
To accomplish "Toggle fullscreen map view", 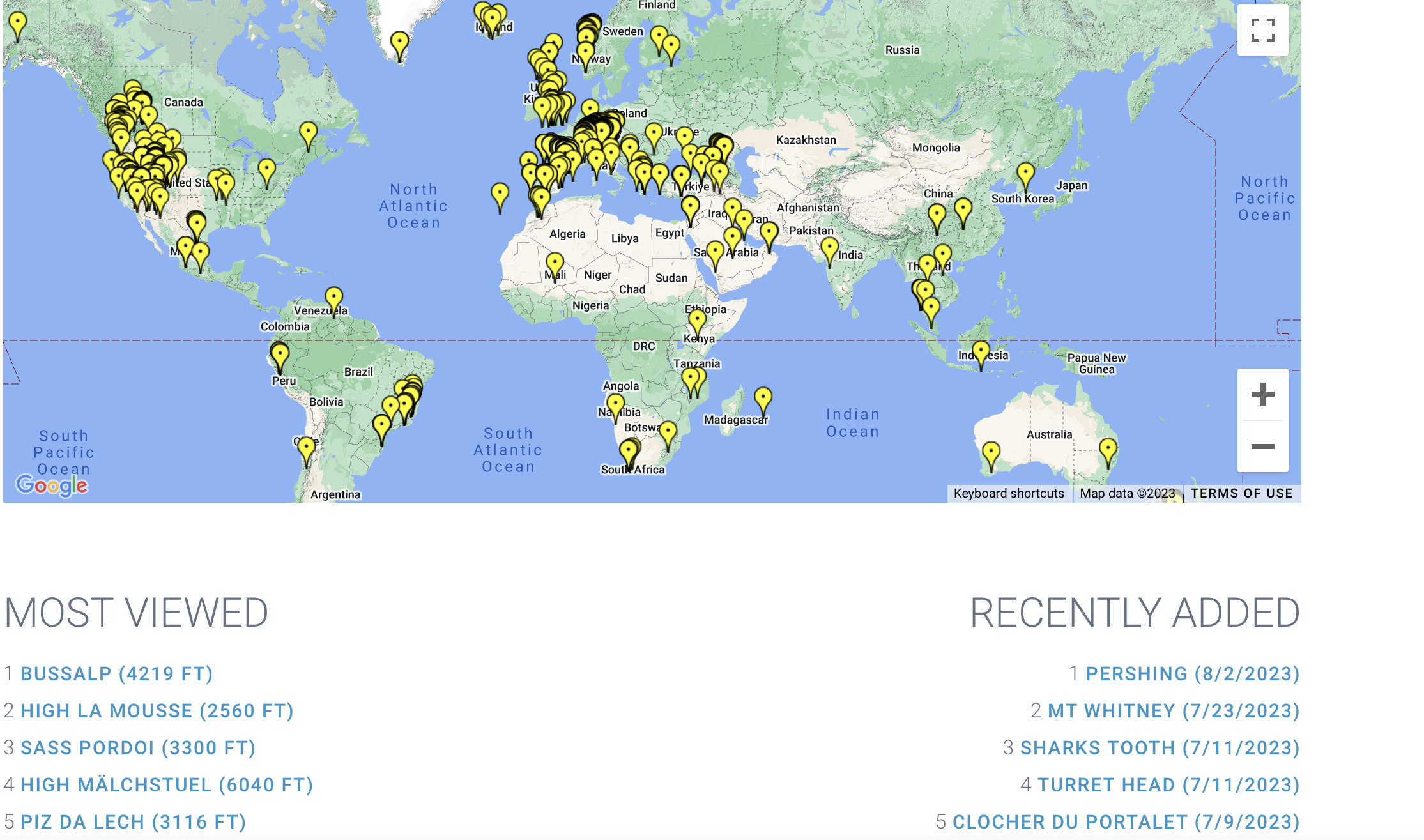I will (x=1262, y=30).
